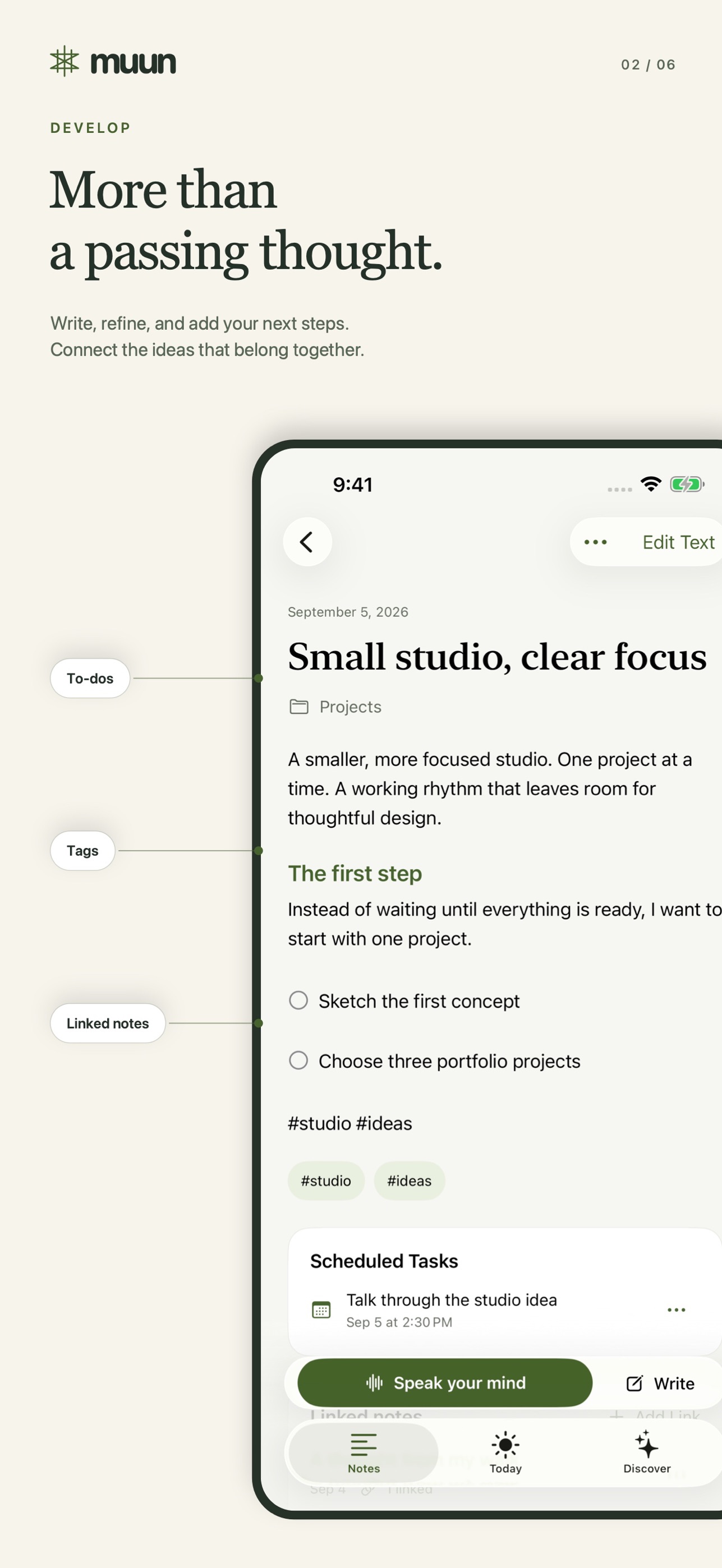Start Speak your mind recording

[x=445, y=1382]
